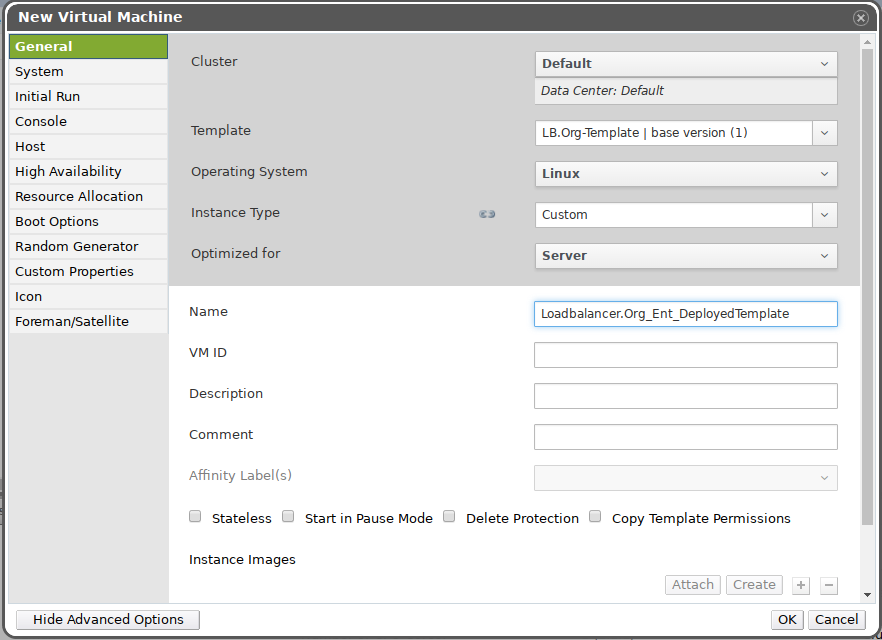This screenshot has width=882, height=640.
Task: Open the Instance Type dropdown arrow
Action: tap(824, 215)
